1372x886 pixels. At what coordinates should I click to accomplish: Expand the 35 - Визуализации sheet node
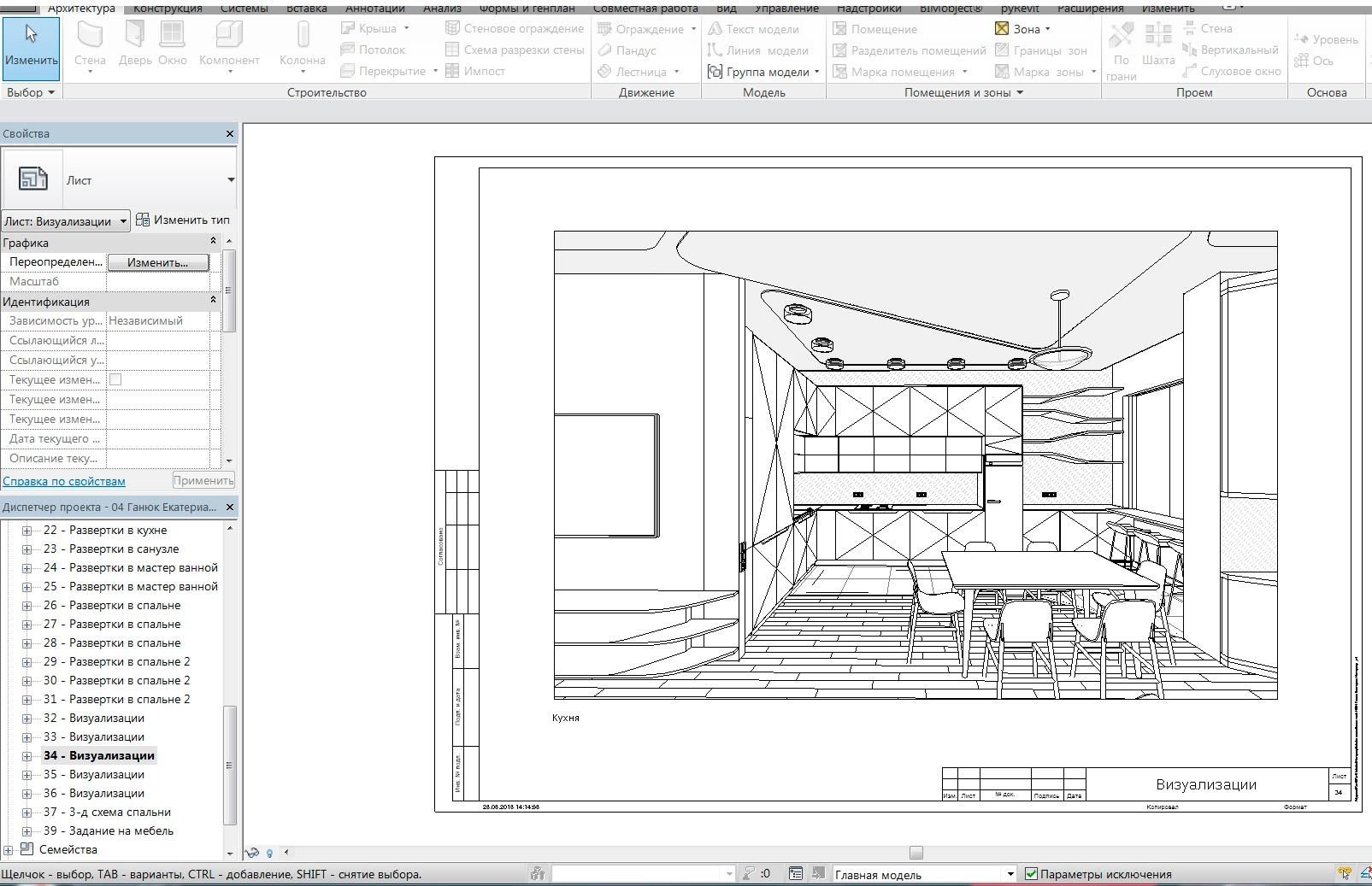coord(26,775)
